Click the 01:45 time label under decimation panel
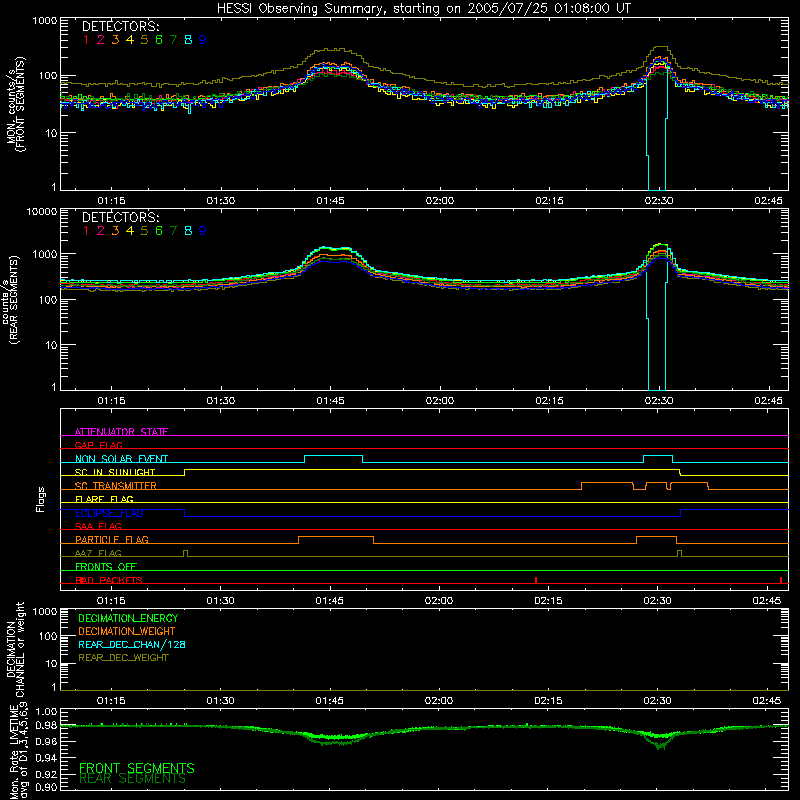 [330, 701]
